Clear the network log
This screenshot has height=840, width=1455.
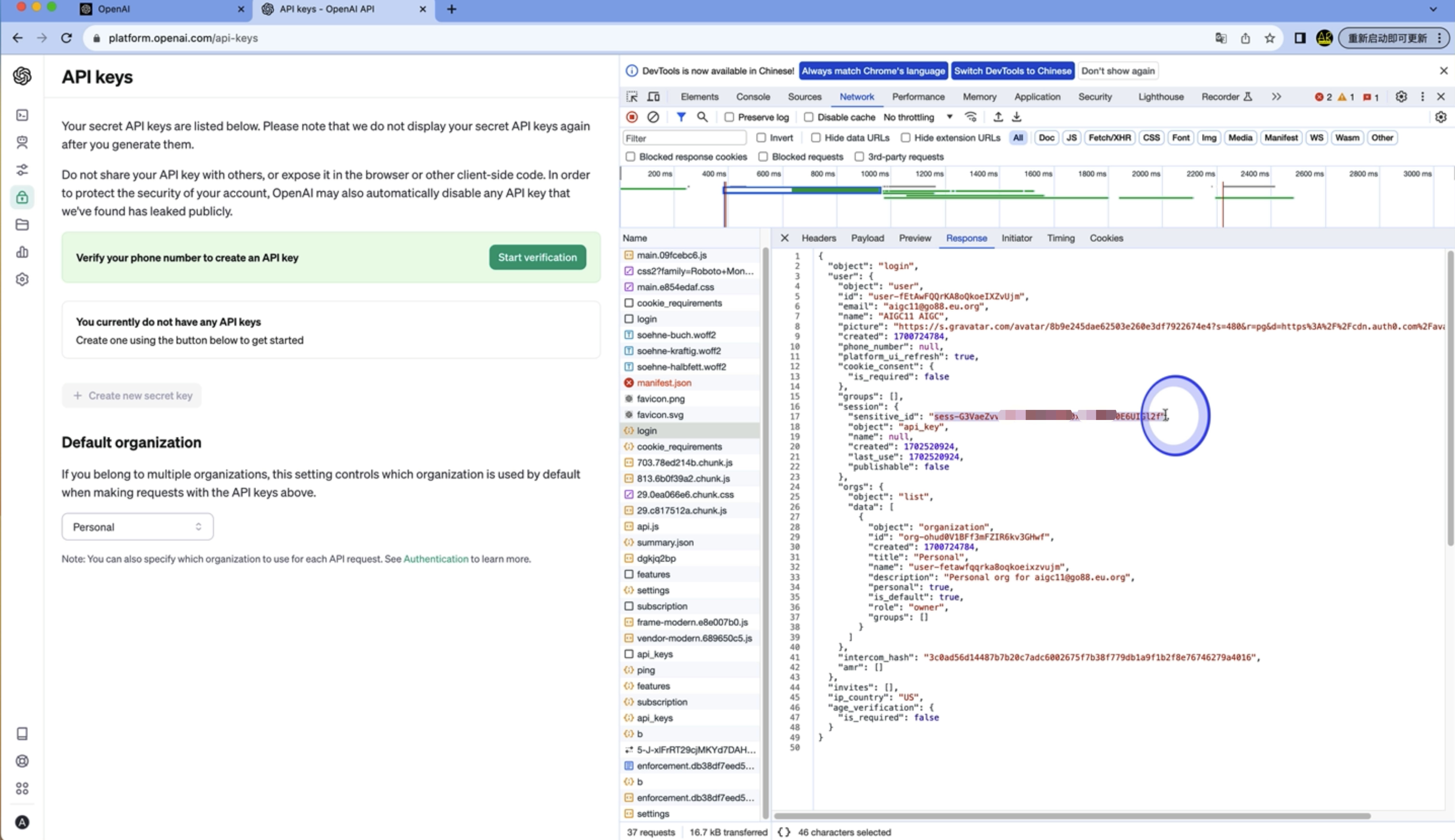[x=652, y=117]
